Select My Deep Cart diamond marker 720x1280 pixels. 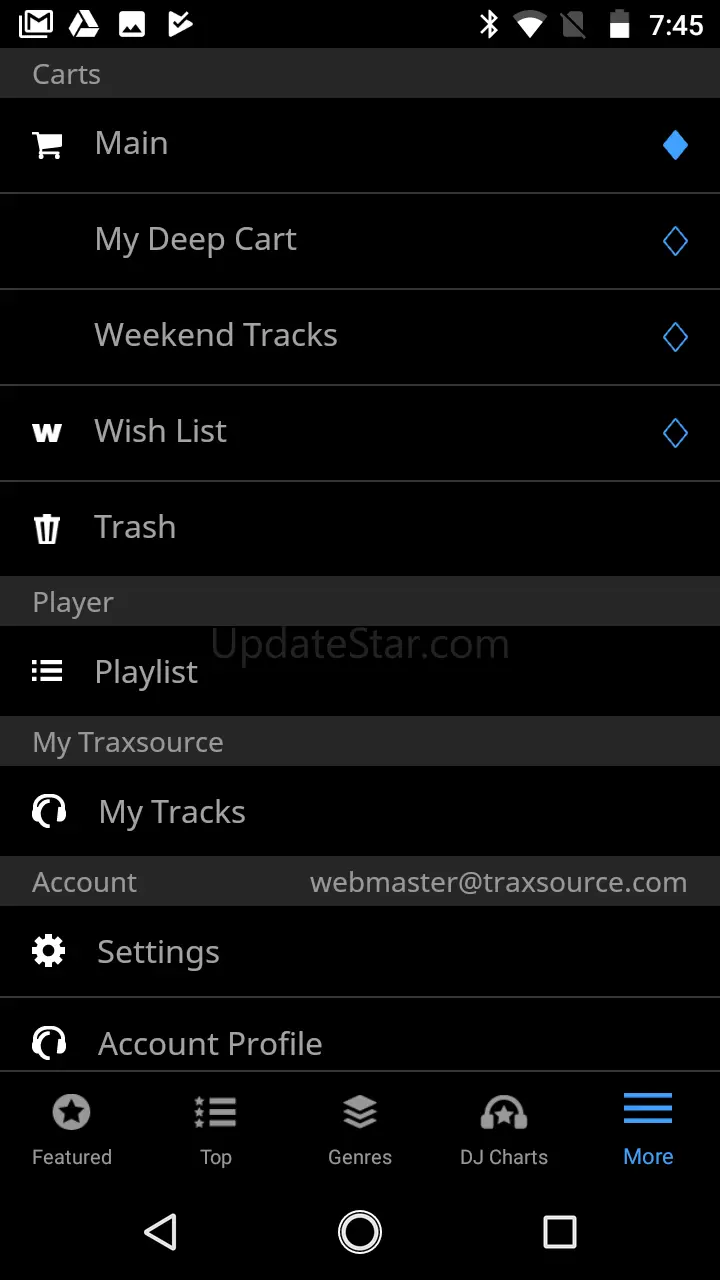click(675, 241)
